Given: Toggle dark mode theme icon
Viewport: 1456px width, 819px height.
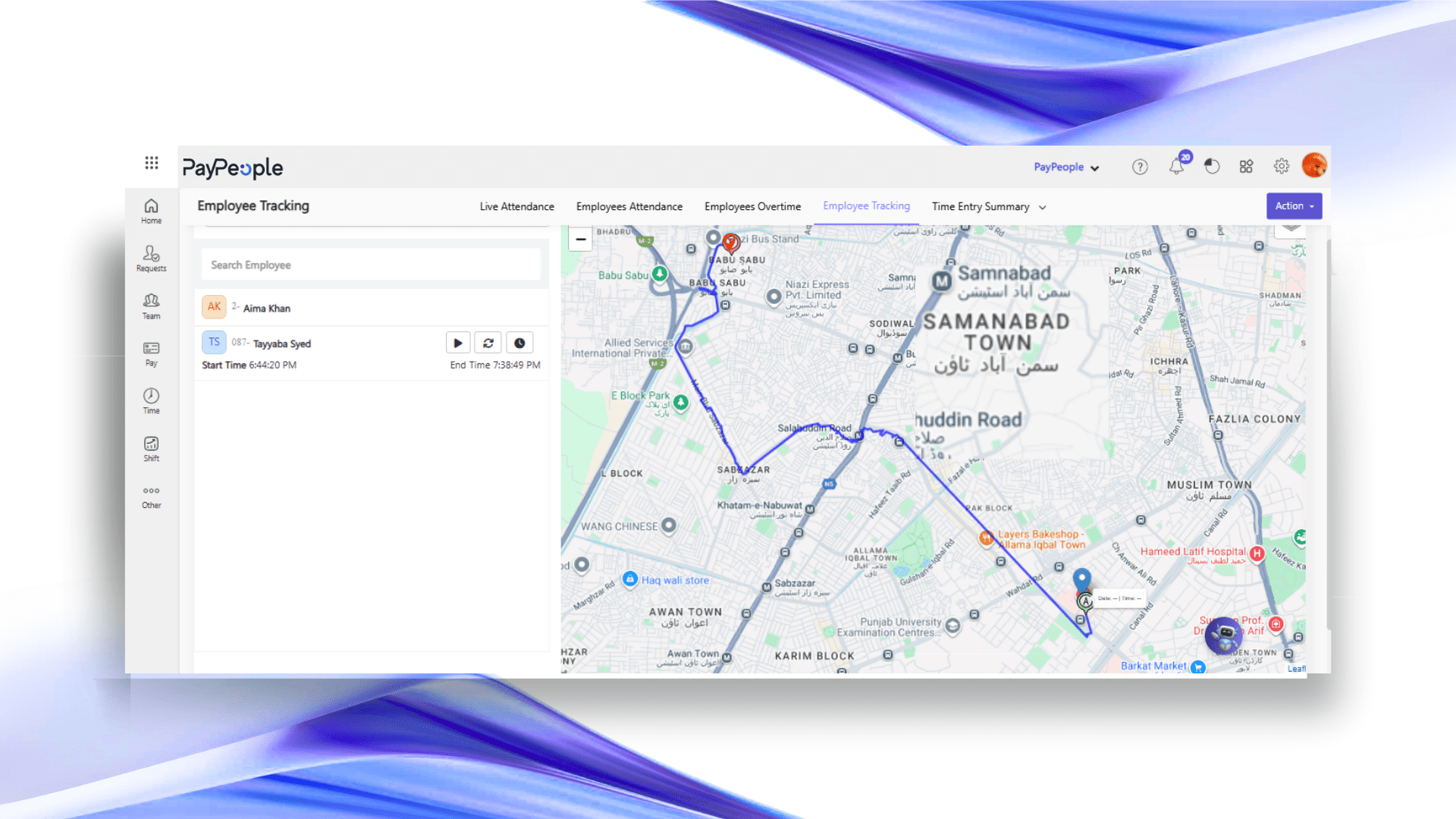Looking at the screenshot, I should click(x=1212, y=167).
